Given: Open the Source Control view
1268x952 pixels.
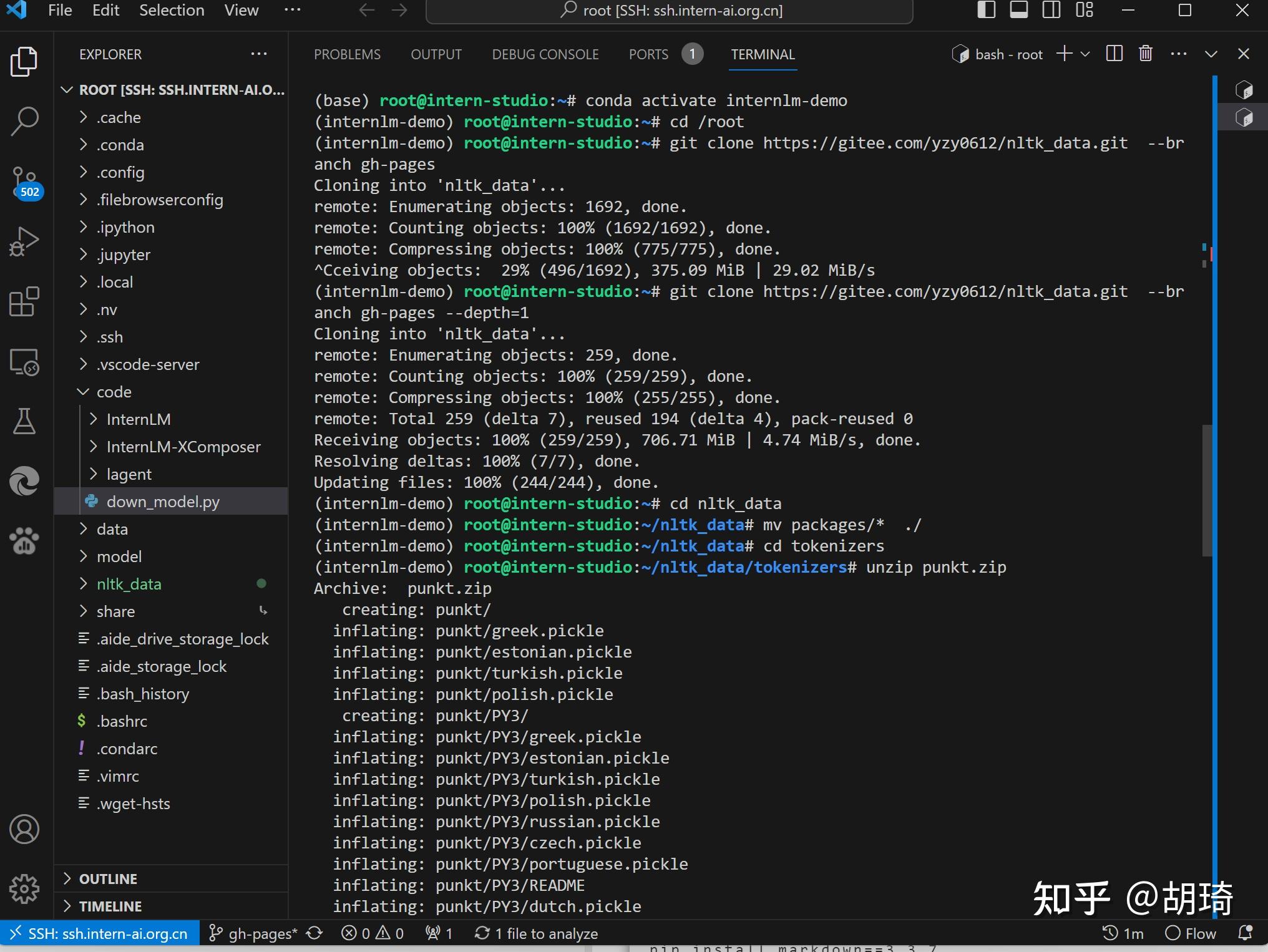Looking at the screenshot, I should tap(24, 181).
